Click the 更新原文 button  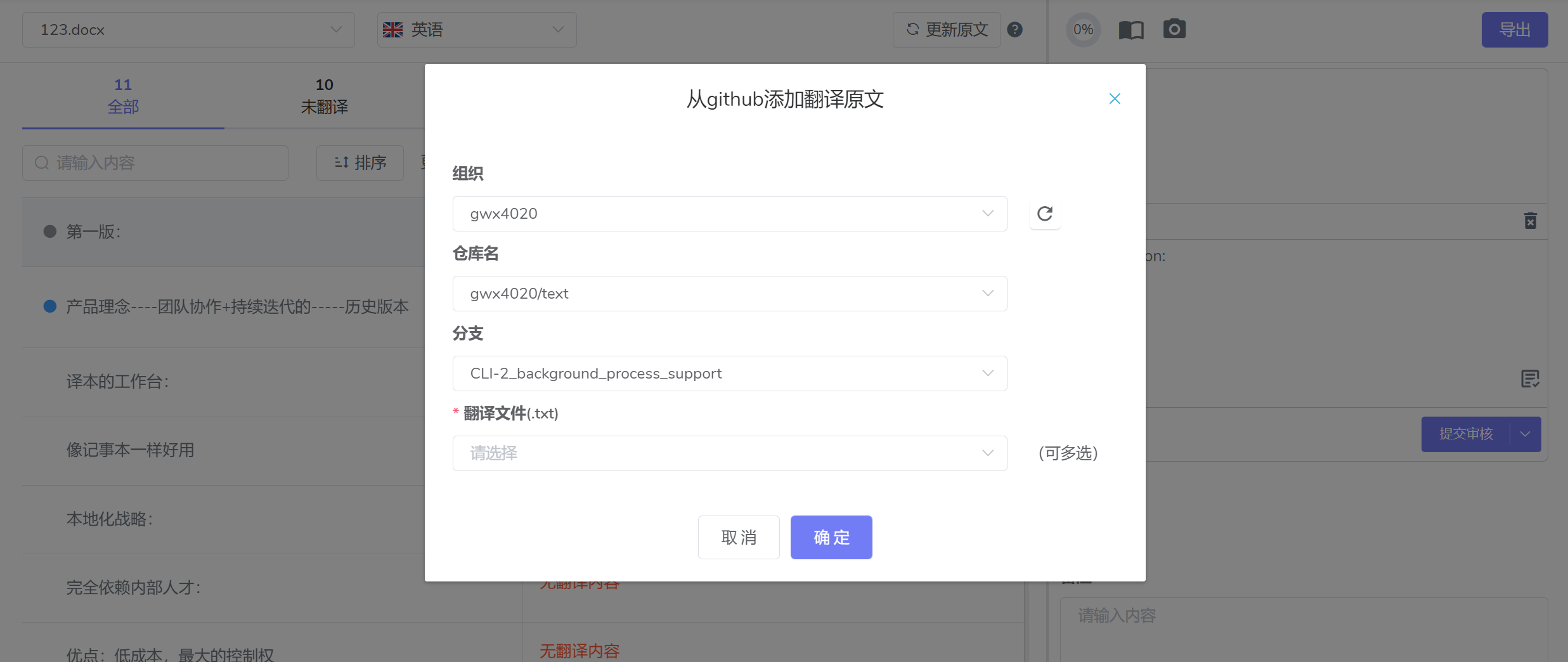pos(947,30)
